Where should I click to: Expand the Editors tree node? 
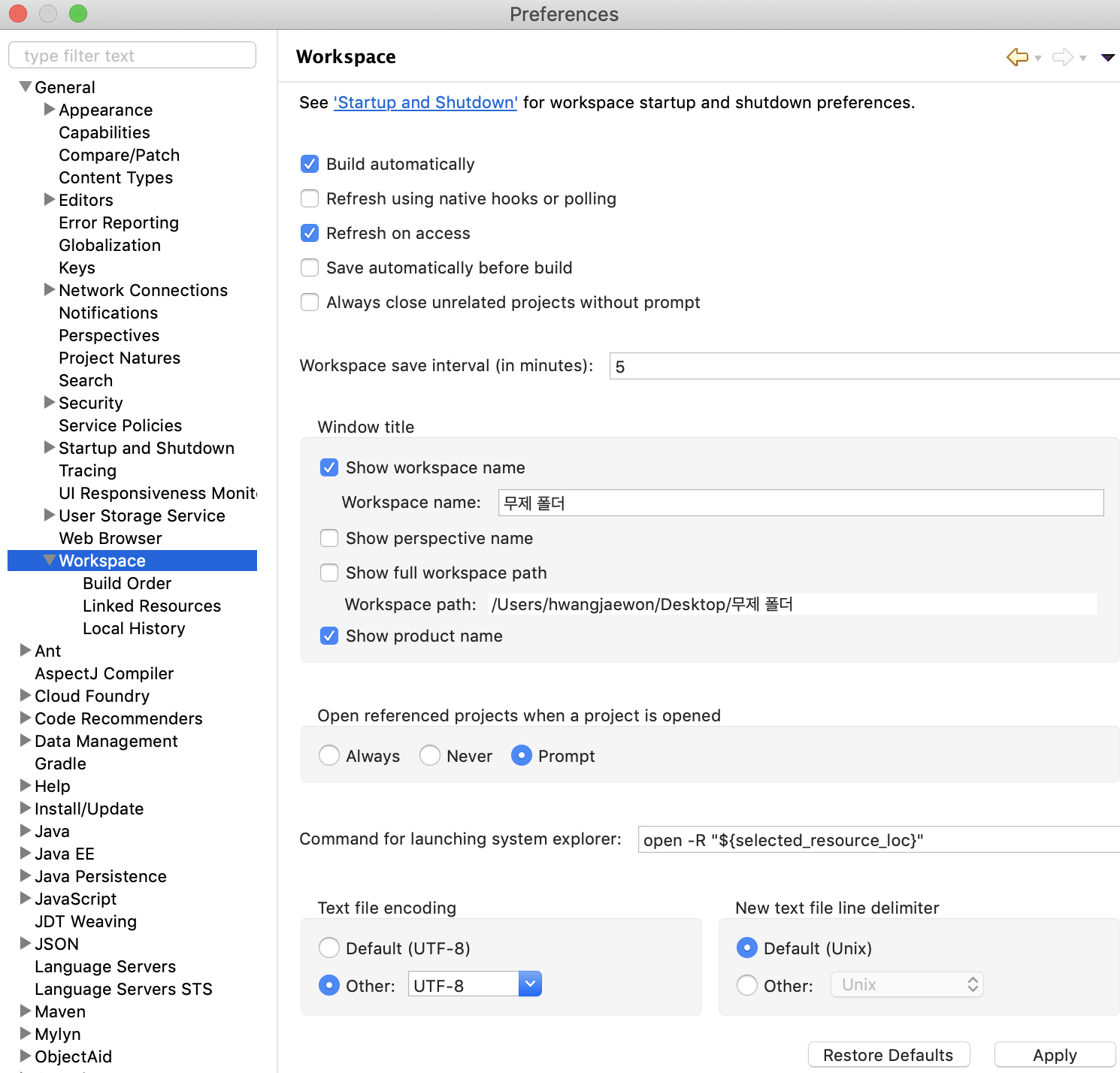coord(50,199)
